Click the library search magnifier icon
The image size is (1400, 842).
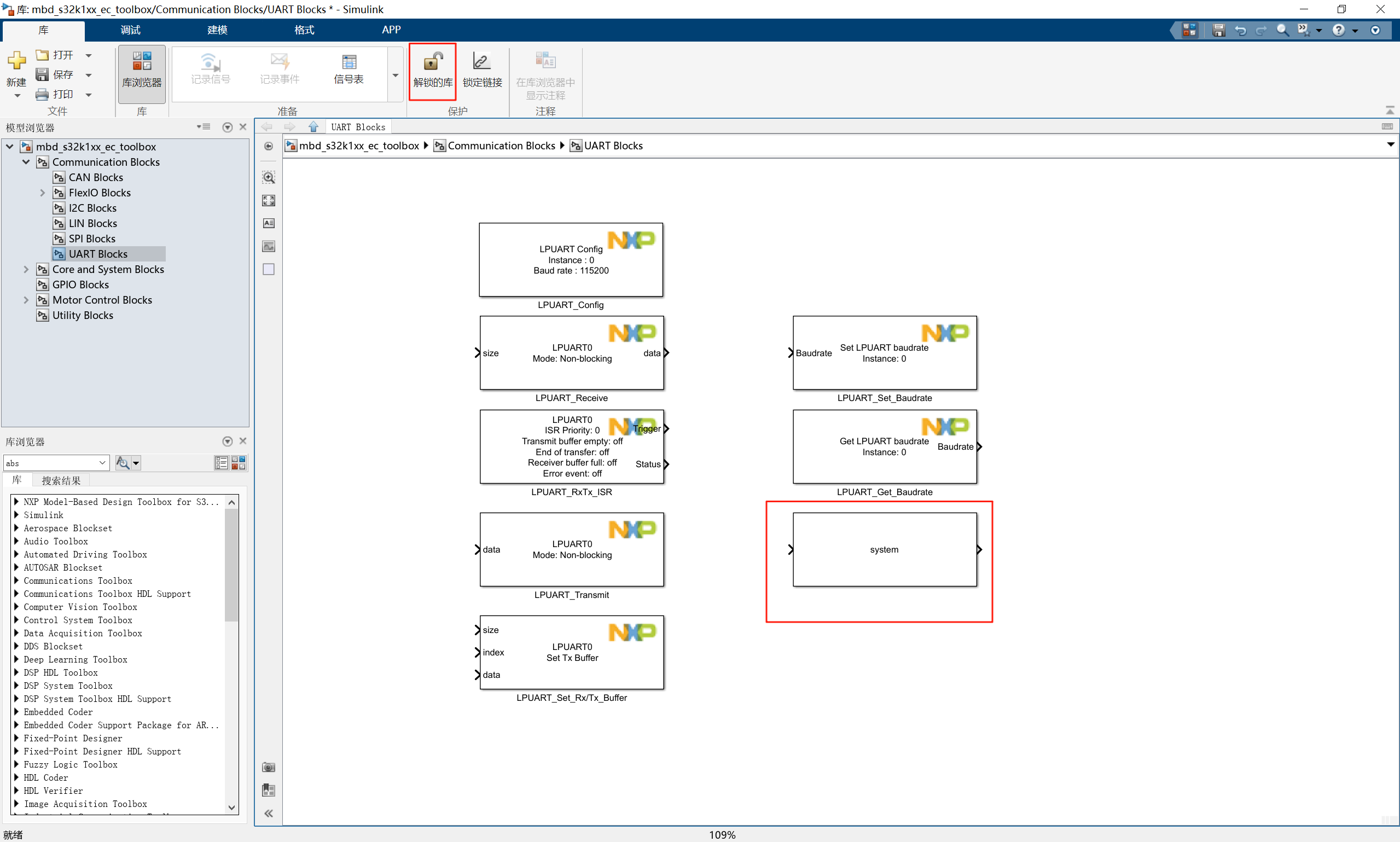(x=122, y=462)
